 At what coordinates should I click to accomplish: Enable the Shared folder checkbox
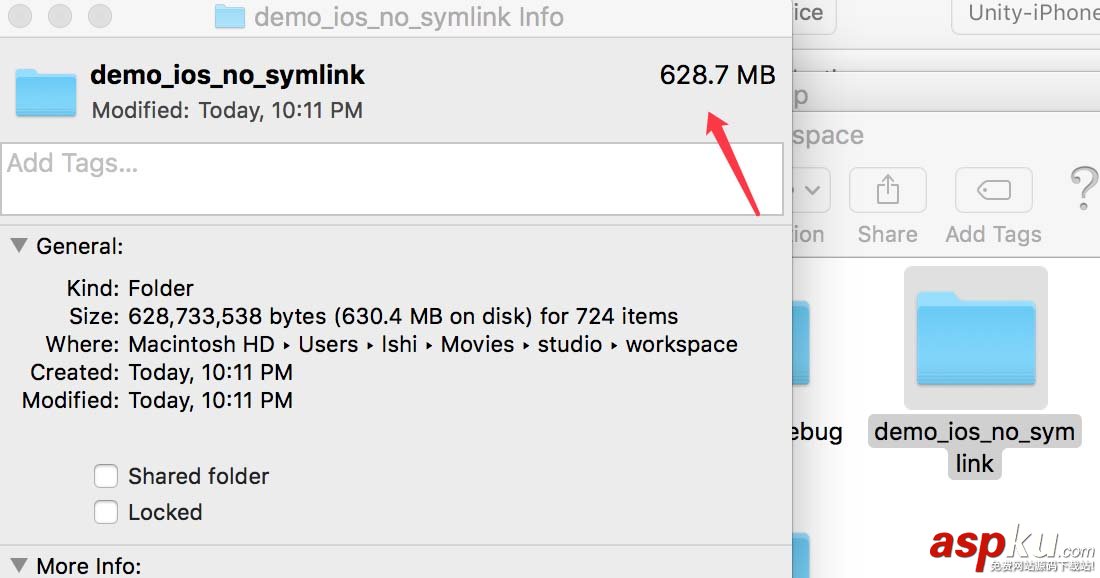coord(106,476)
